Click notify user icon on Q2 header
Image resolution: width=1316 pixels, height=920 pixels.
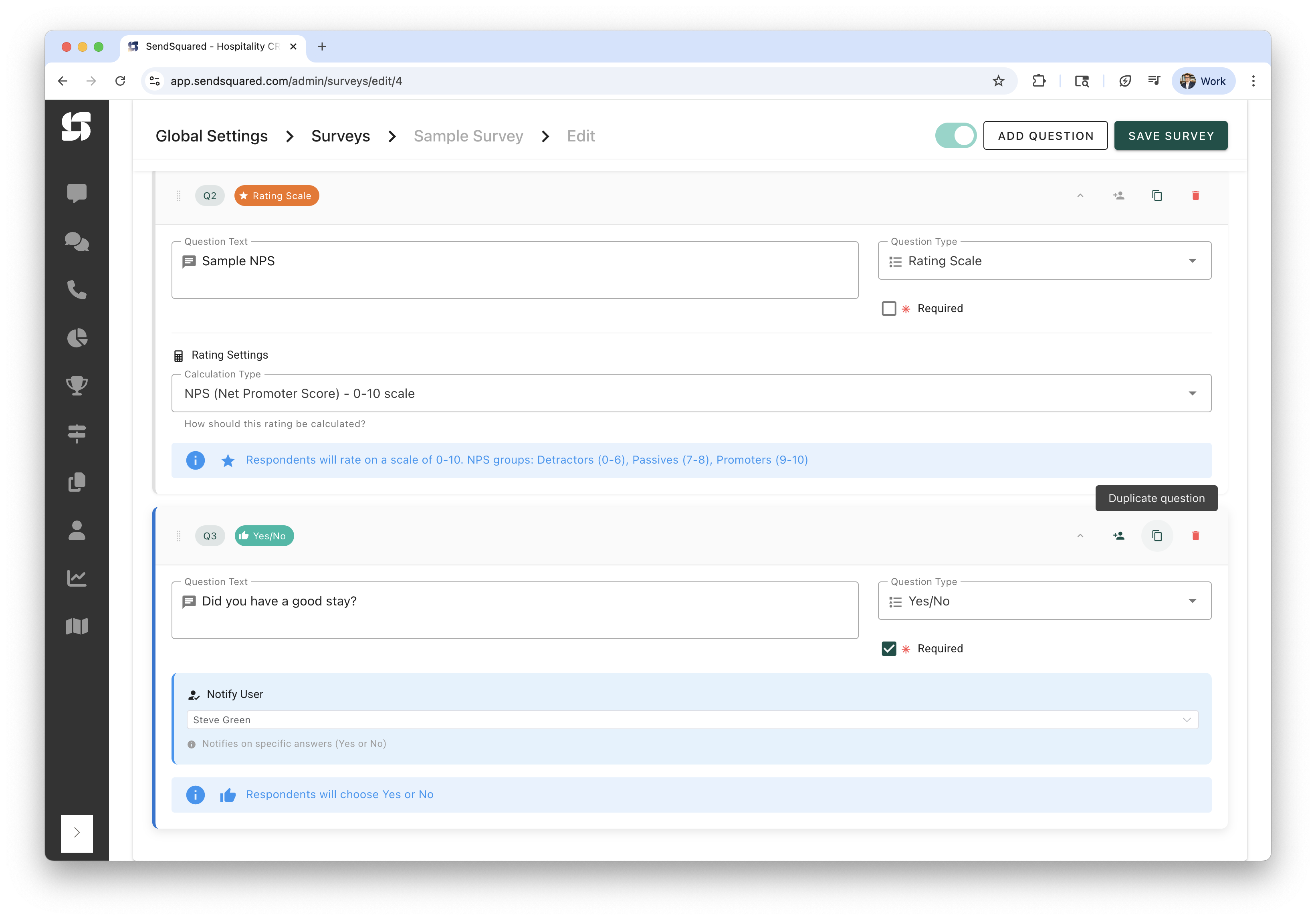[1118, 196]
